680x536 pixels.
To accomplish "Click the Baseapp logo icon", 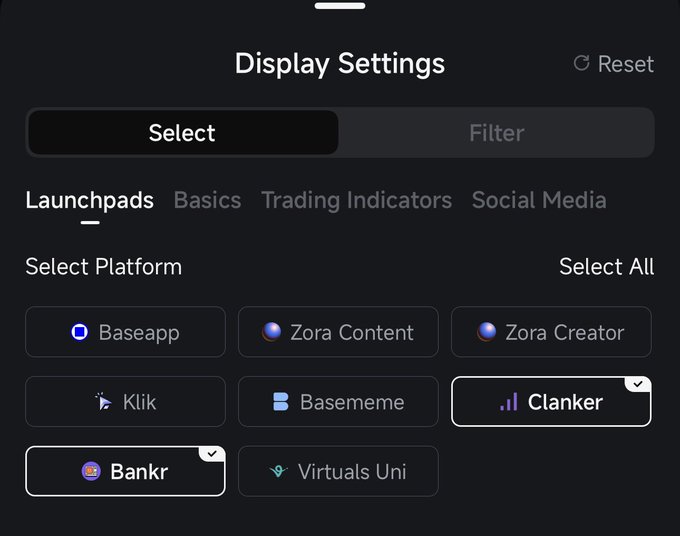I will coord(80,332).
